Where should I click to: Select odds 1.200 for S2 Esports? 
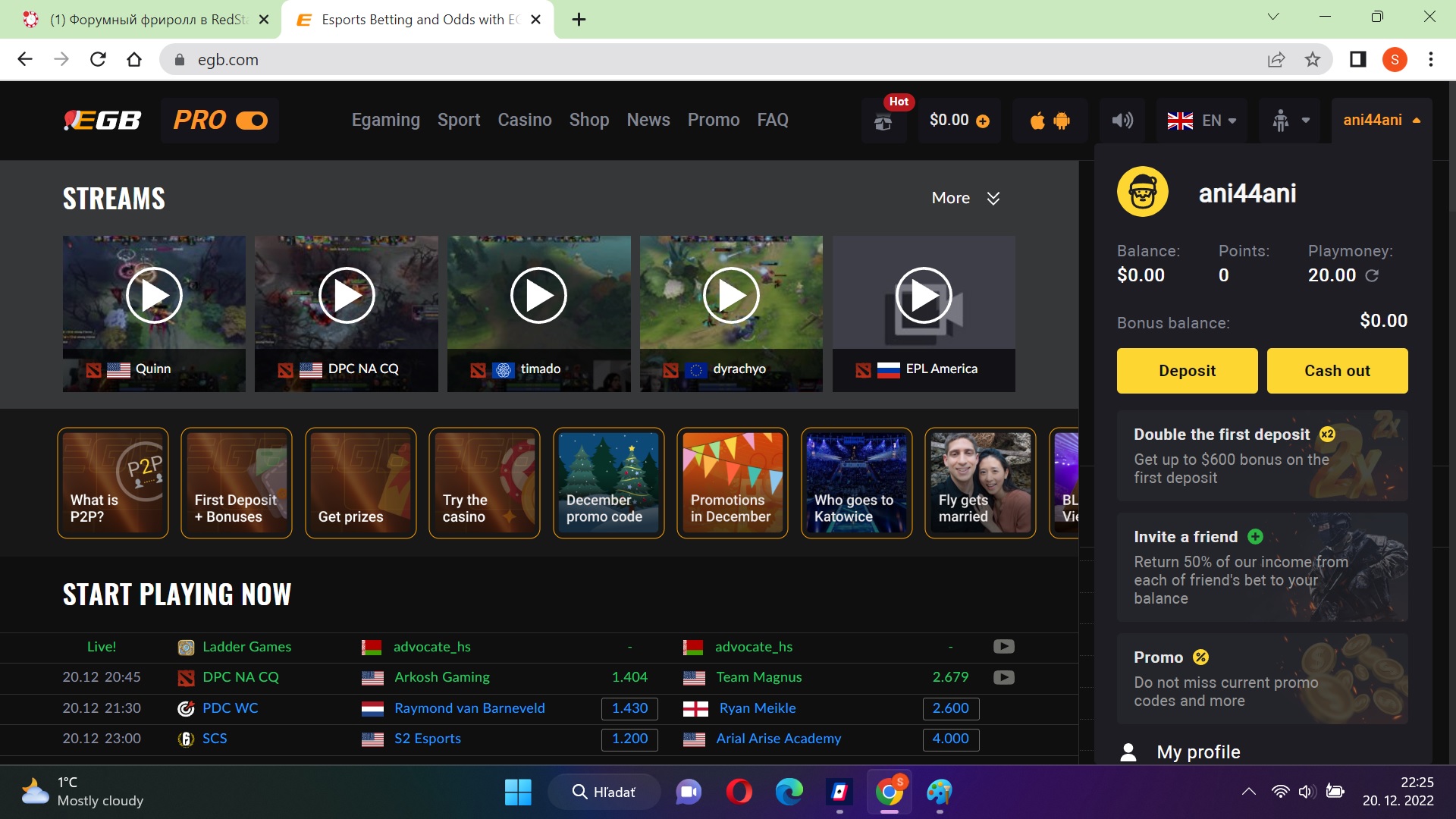[x=629, y=739]
